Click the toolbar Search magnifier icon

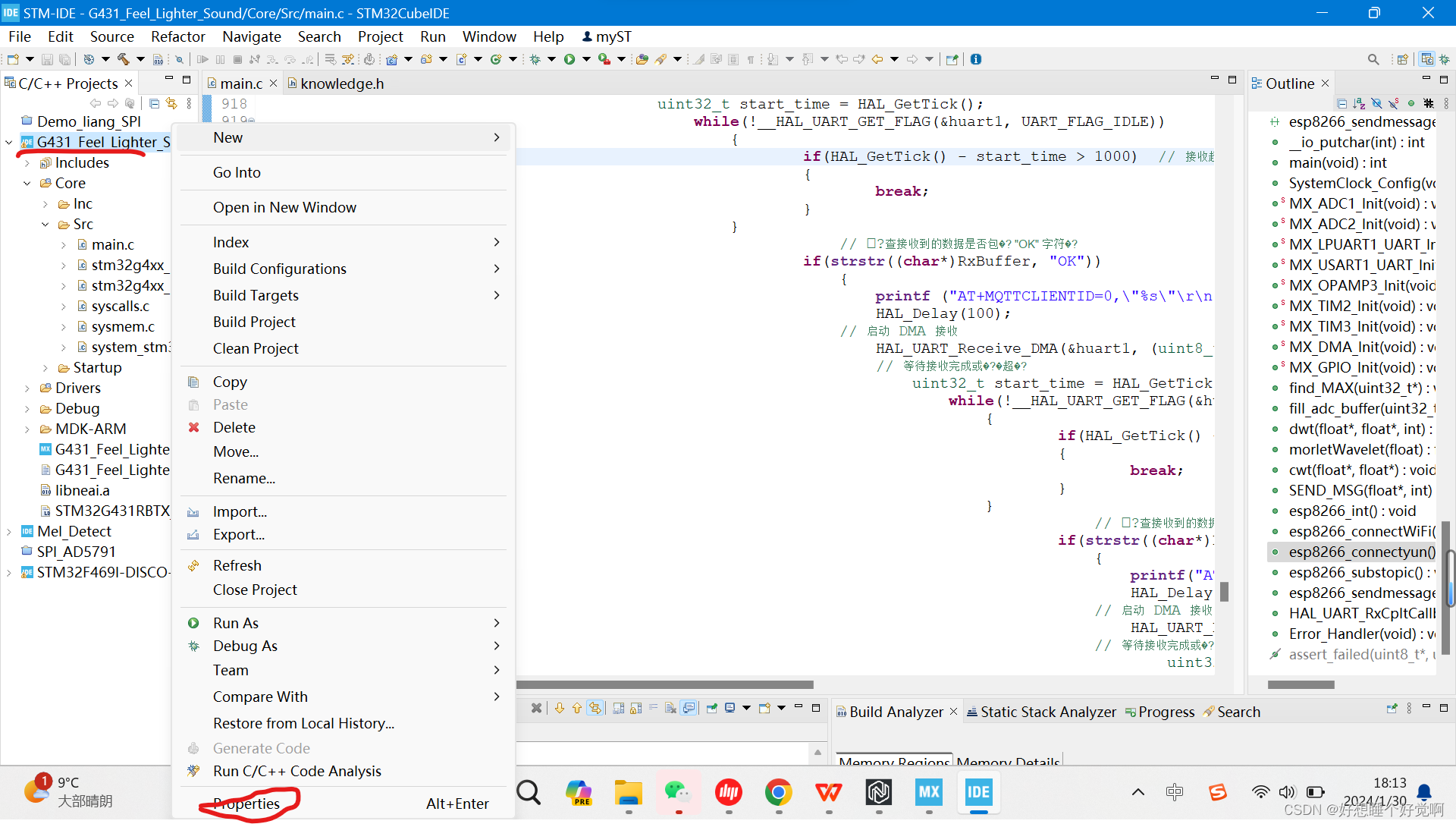pyautogui.click(x=1373, y=59)
